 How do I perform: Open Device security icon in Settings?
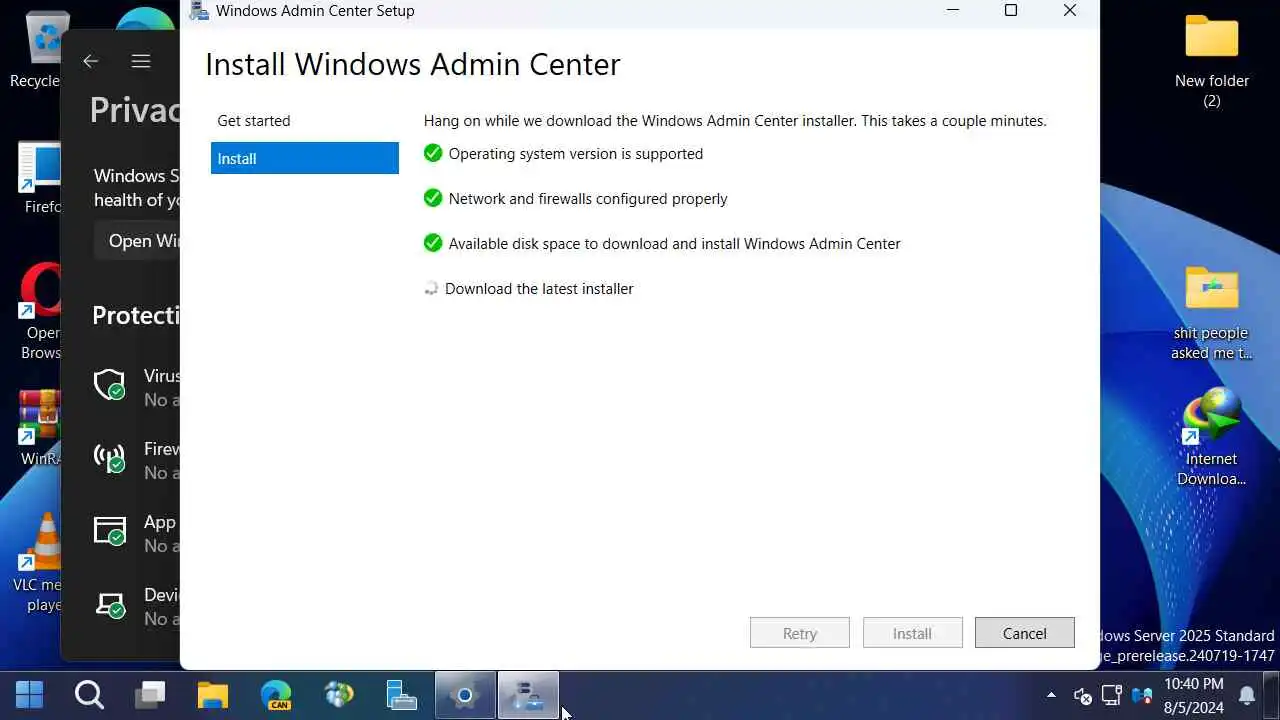pos(110,604)
